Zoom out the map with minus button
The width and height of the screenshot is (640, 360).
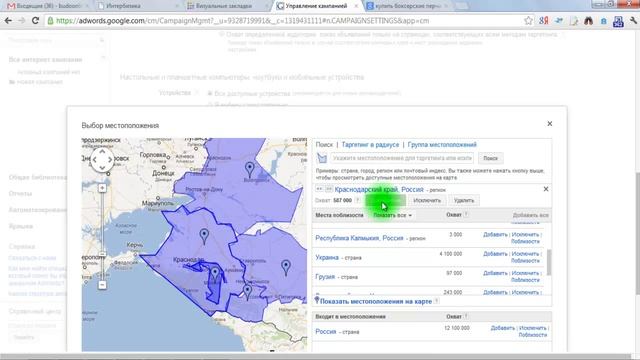[x=102, y=284]
